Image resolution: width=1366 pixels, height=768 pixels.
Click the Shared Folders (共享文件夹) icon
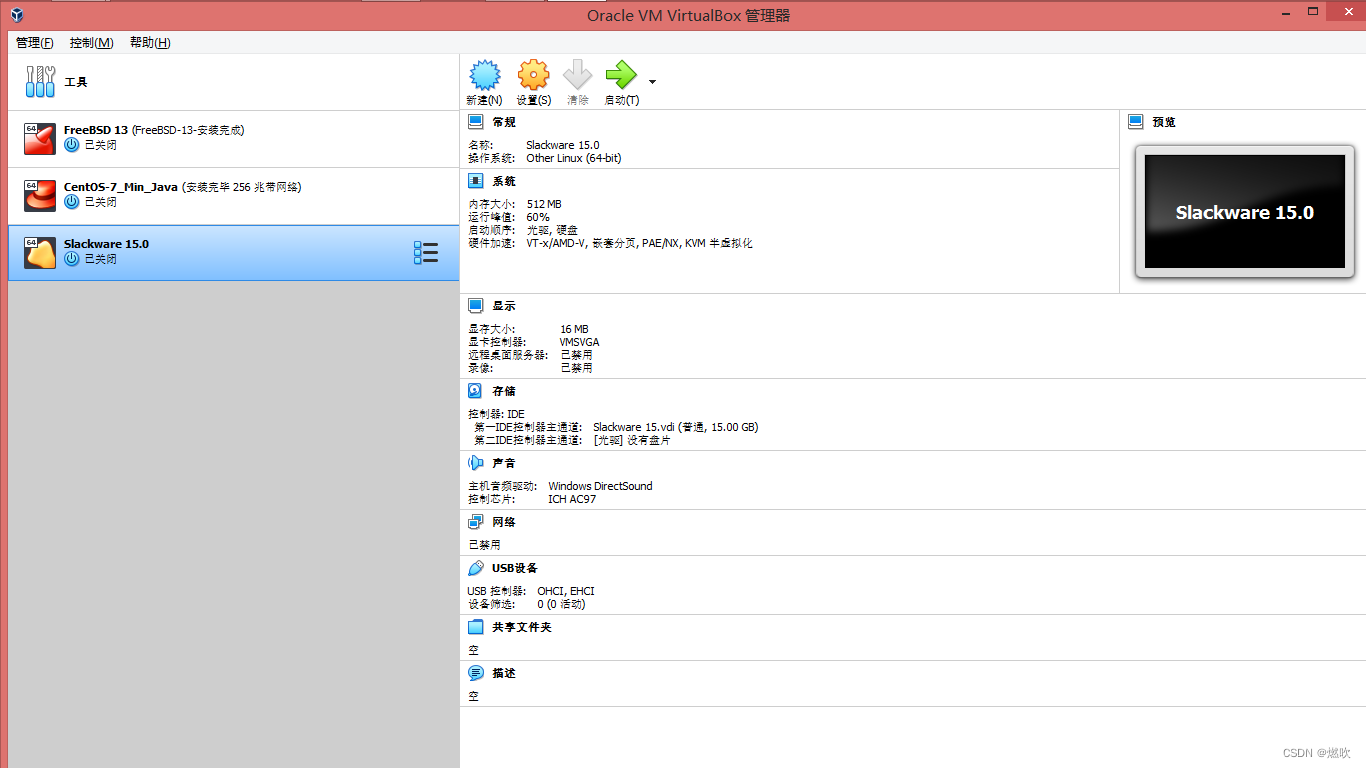(x=476, y=627)
